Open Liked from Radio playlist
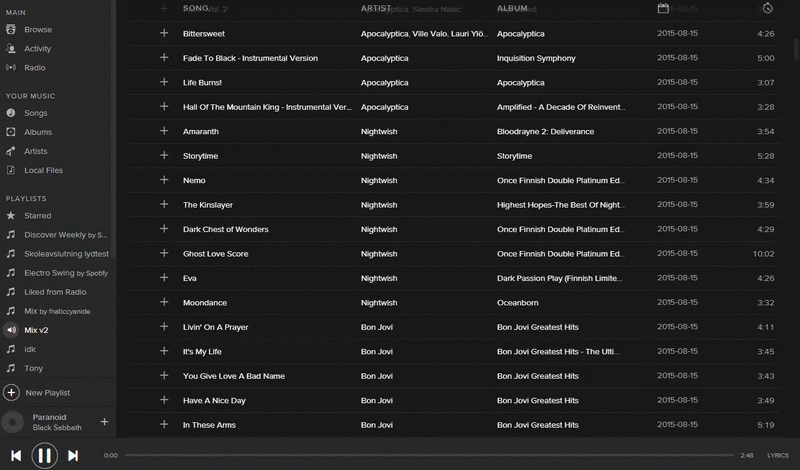This screenshot has width=800, height=470. click(x=55, y=292)
